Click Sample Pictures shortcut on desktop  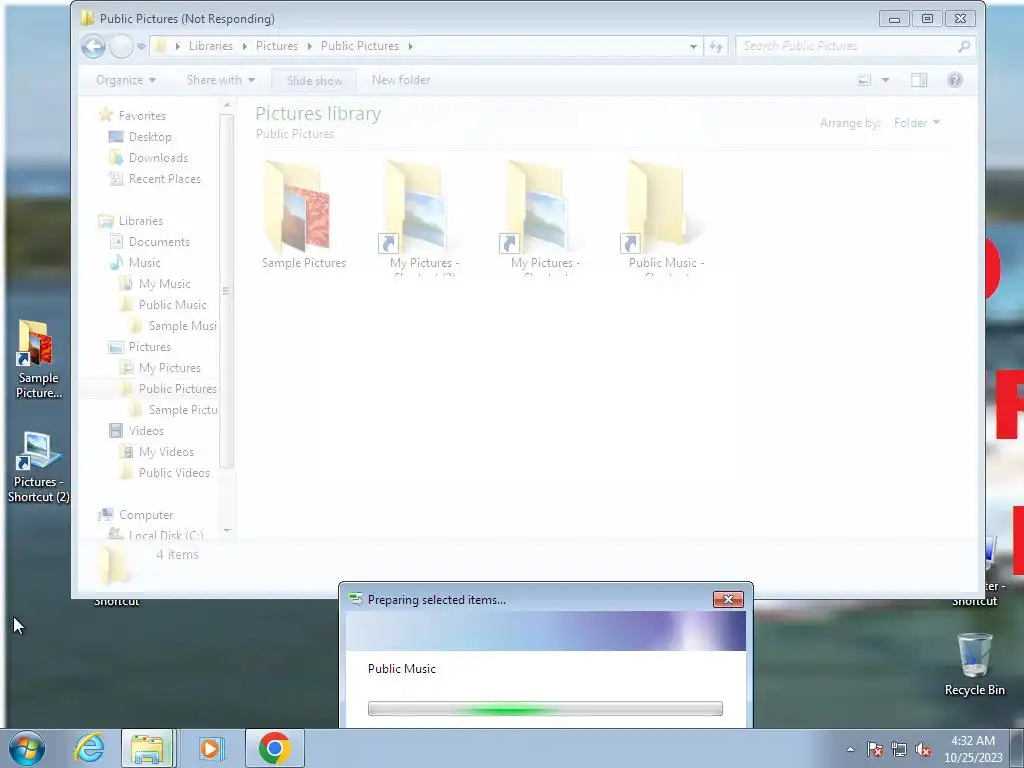coord(38,359)
